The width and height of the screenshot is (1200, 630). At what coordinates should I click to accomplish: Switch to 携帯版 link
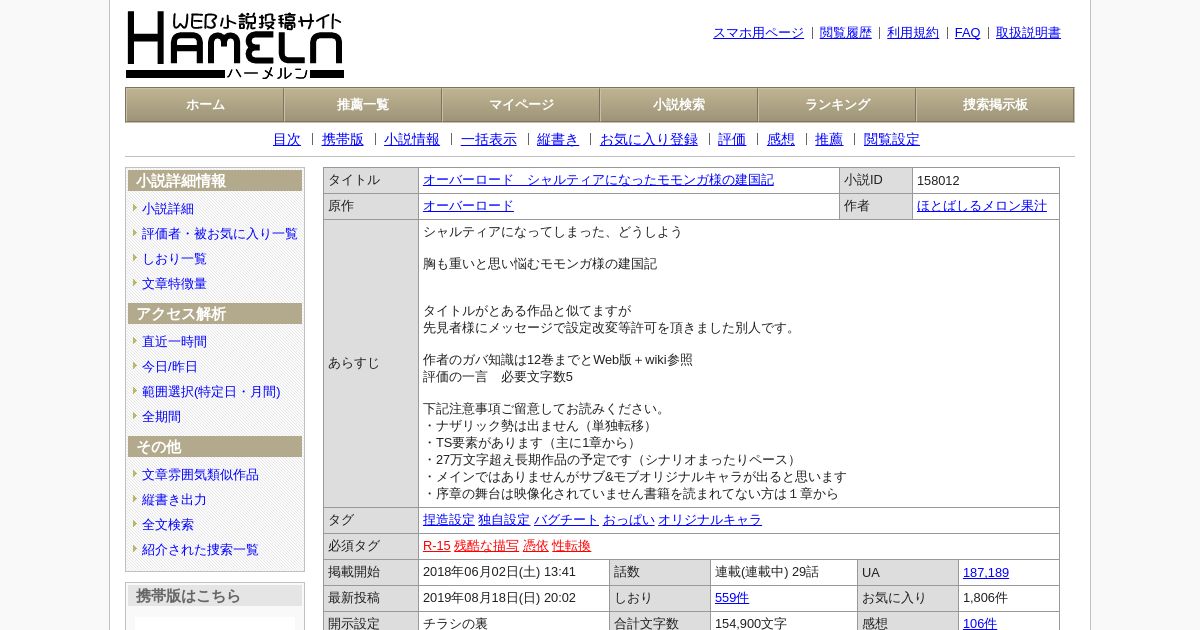click(343, 140)
